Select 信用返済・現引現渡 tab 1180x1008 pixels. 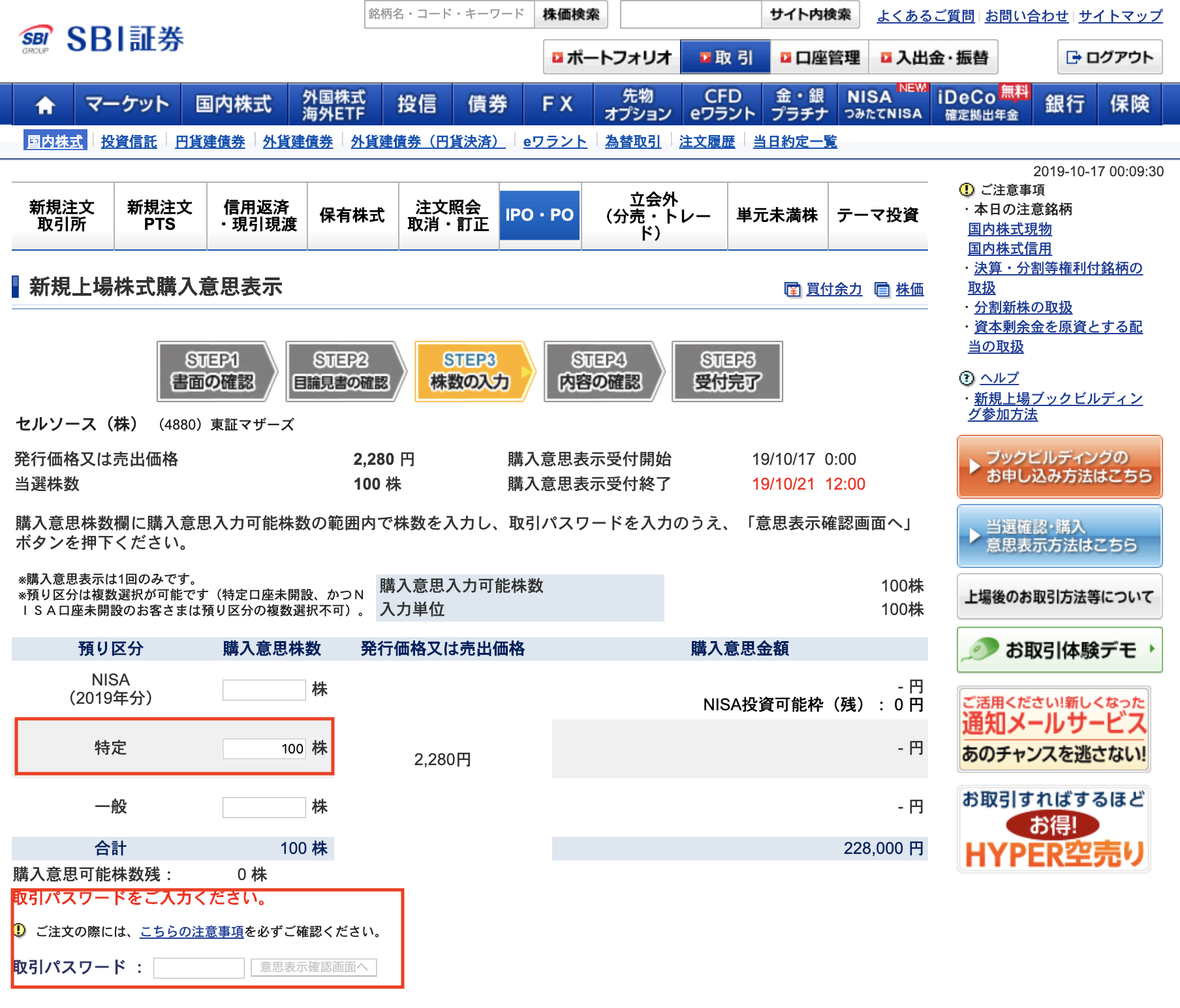click(x=257, y=216)
